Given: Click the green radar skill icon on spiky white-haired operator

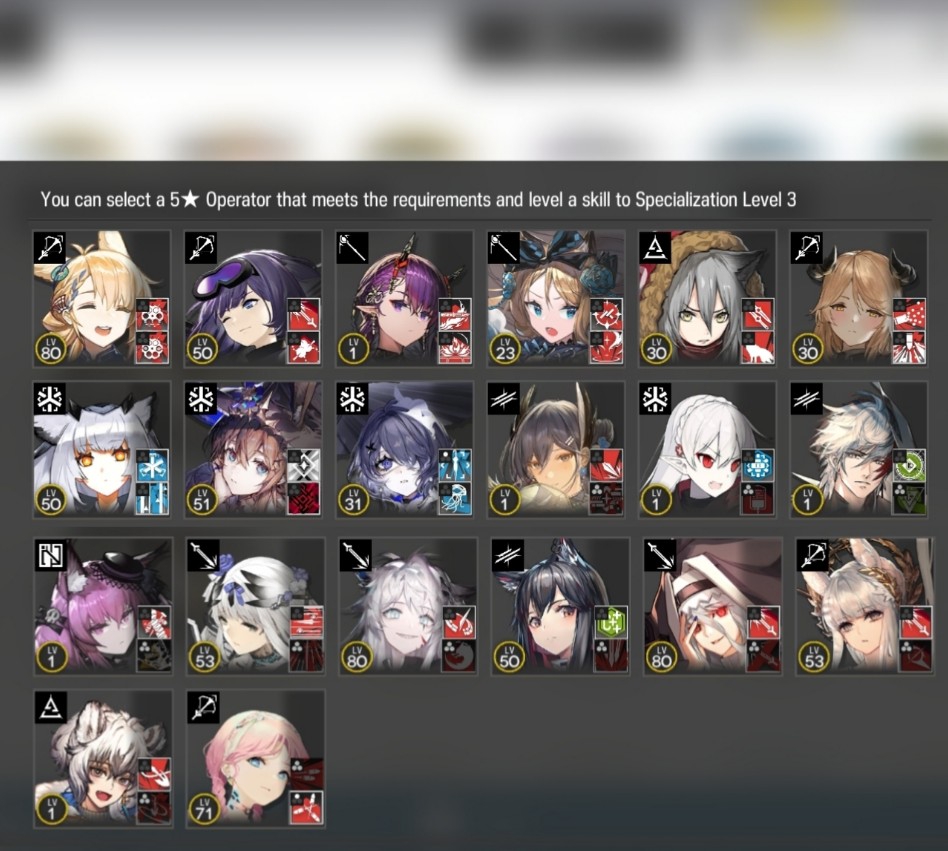Looking at the screenshot, I should tap(909, 466).
